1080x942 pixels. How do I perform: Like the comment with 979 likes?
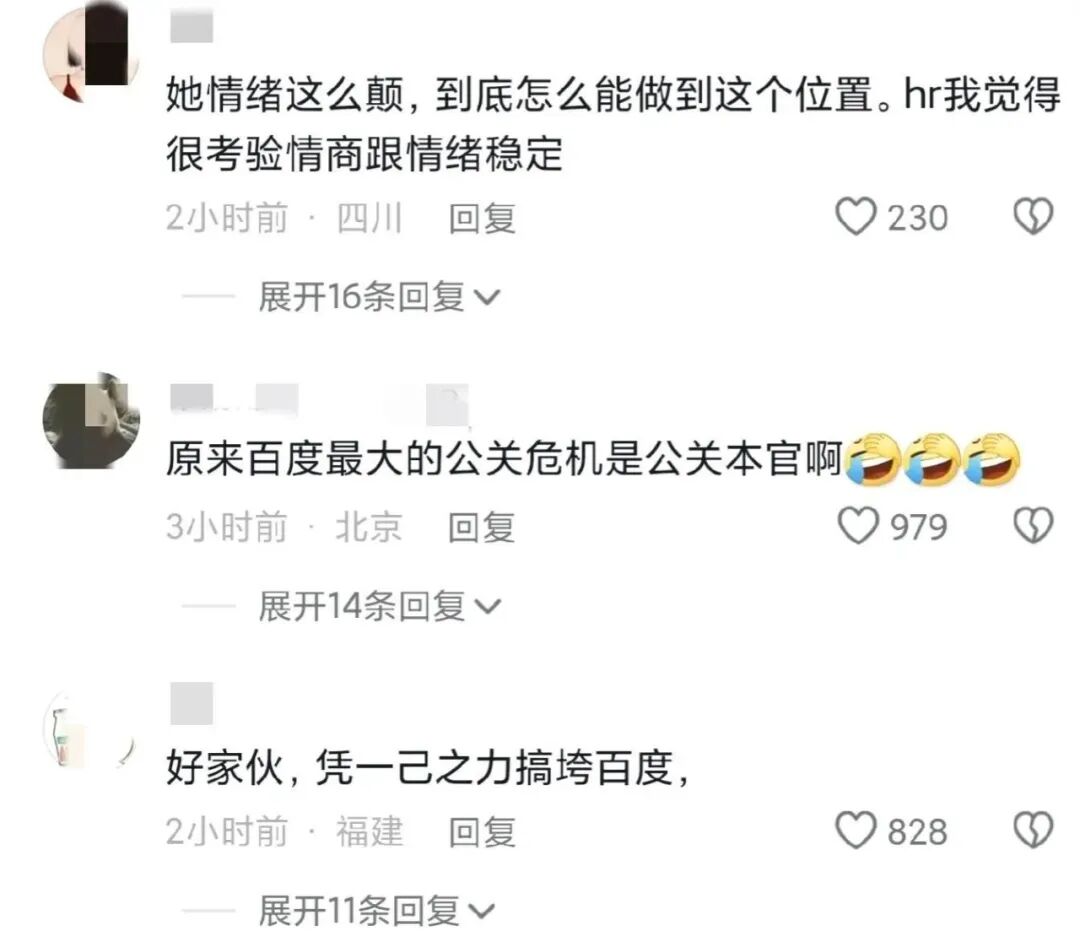857,526
